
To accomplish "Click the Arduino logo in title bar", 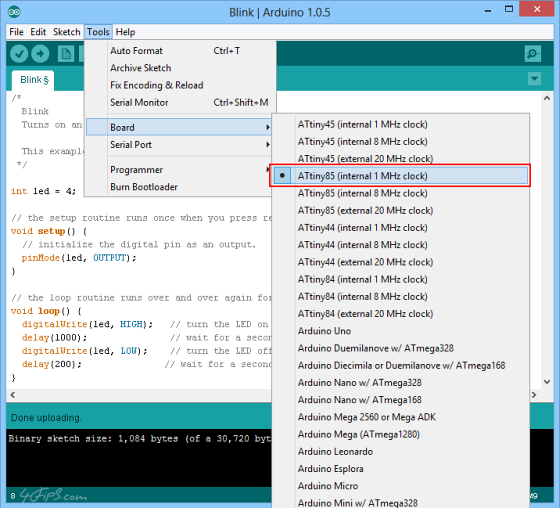I will [x=14, y=12].
